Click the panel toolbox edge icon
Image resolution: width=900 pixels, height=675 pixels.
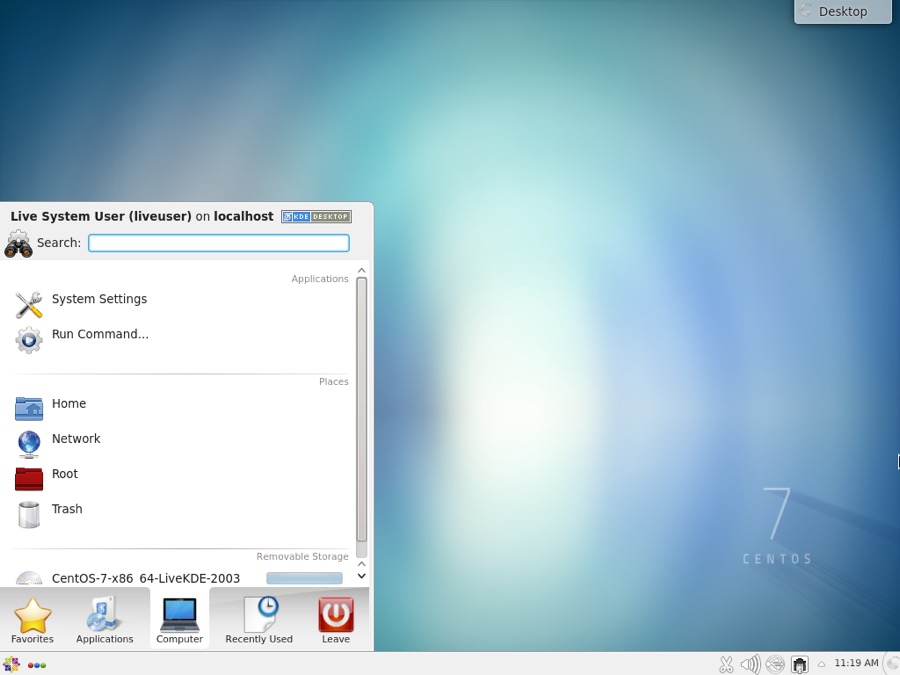pyautogui.click(x=893, y=664)
